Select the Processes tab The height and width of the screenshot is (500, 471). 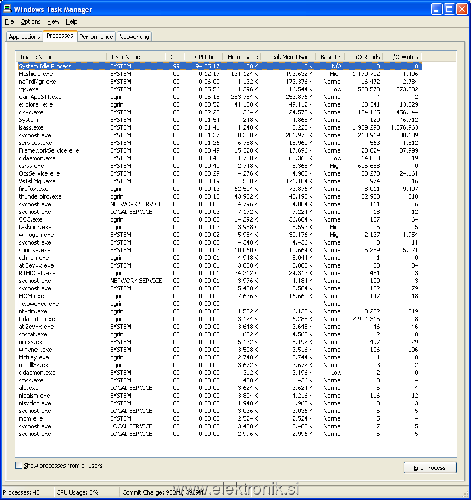tap(60, 36)
